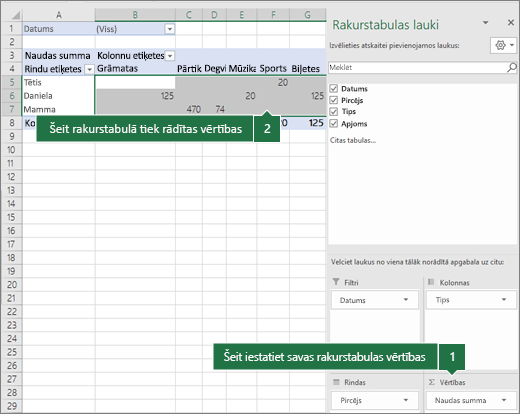
Task: Open Naudas summa dropdown in Vērtības area
Action: [x=504, y=400]
